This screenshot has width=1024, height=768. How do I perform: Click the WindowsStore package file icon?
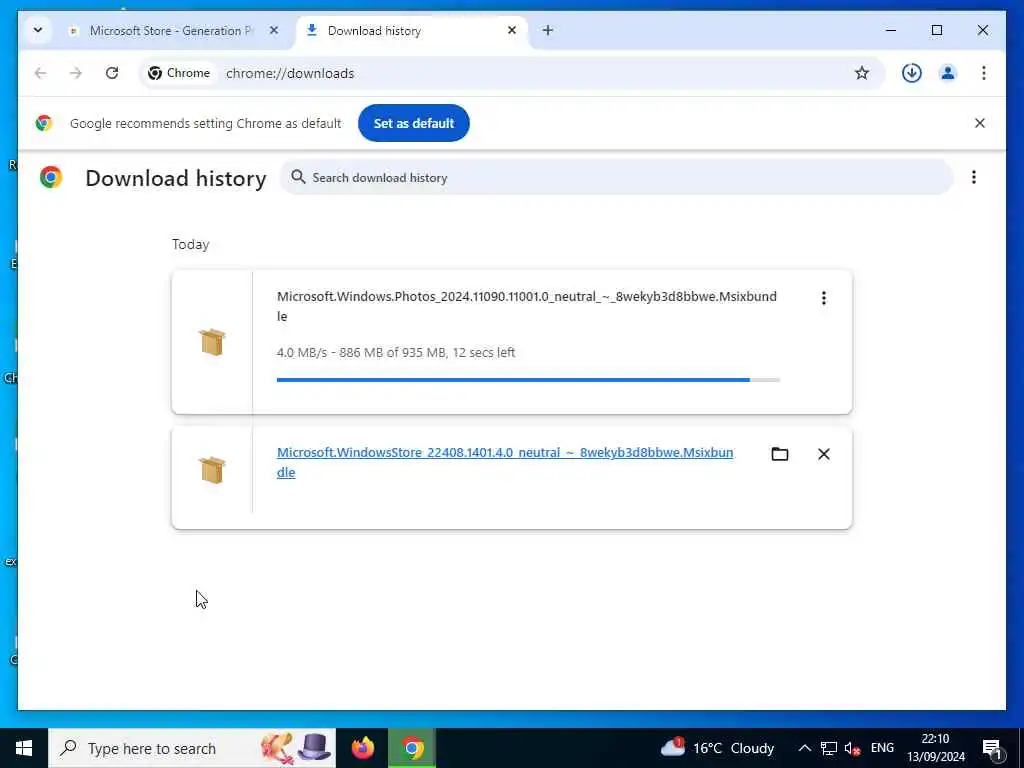click(x=212, y=470)
